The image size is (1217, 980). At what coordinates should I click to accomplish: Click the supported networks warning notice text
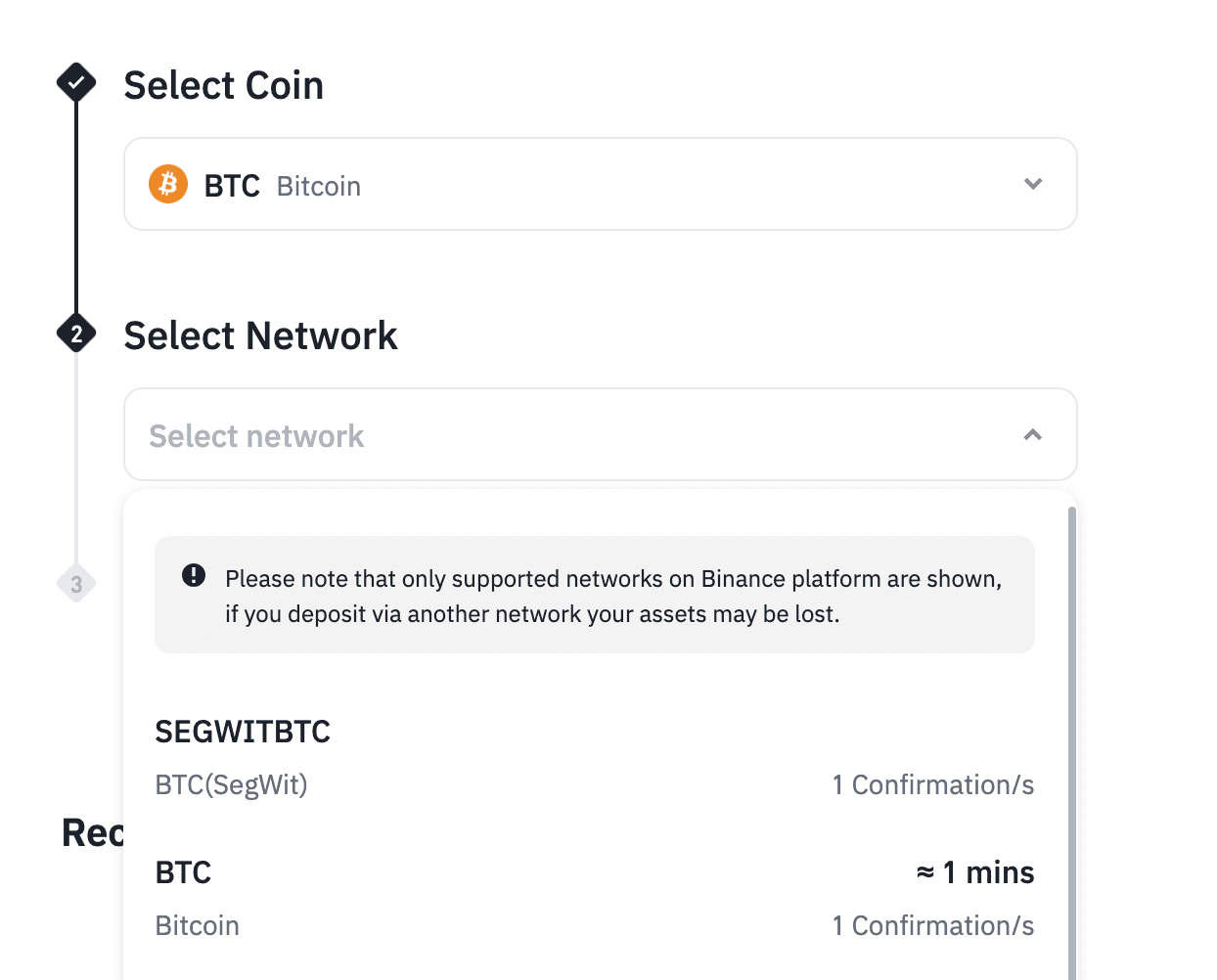pyautogui.click(x=613, y=596)
